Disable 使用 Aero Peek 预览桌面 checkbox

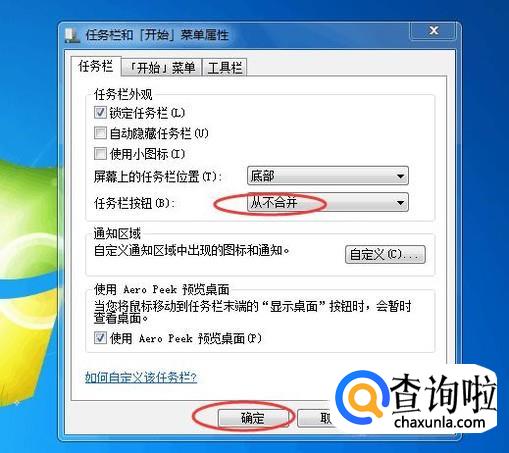(x=100, y=338)
